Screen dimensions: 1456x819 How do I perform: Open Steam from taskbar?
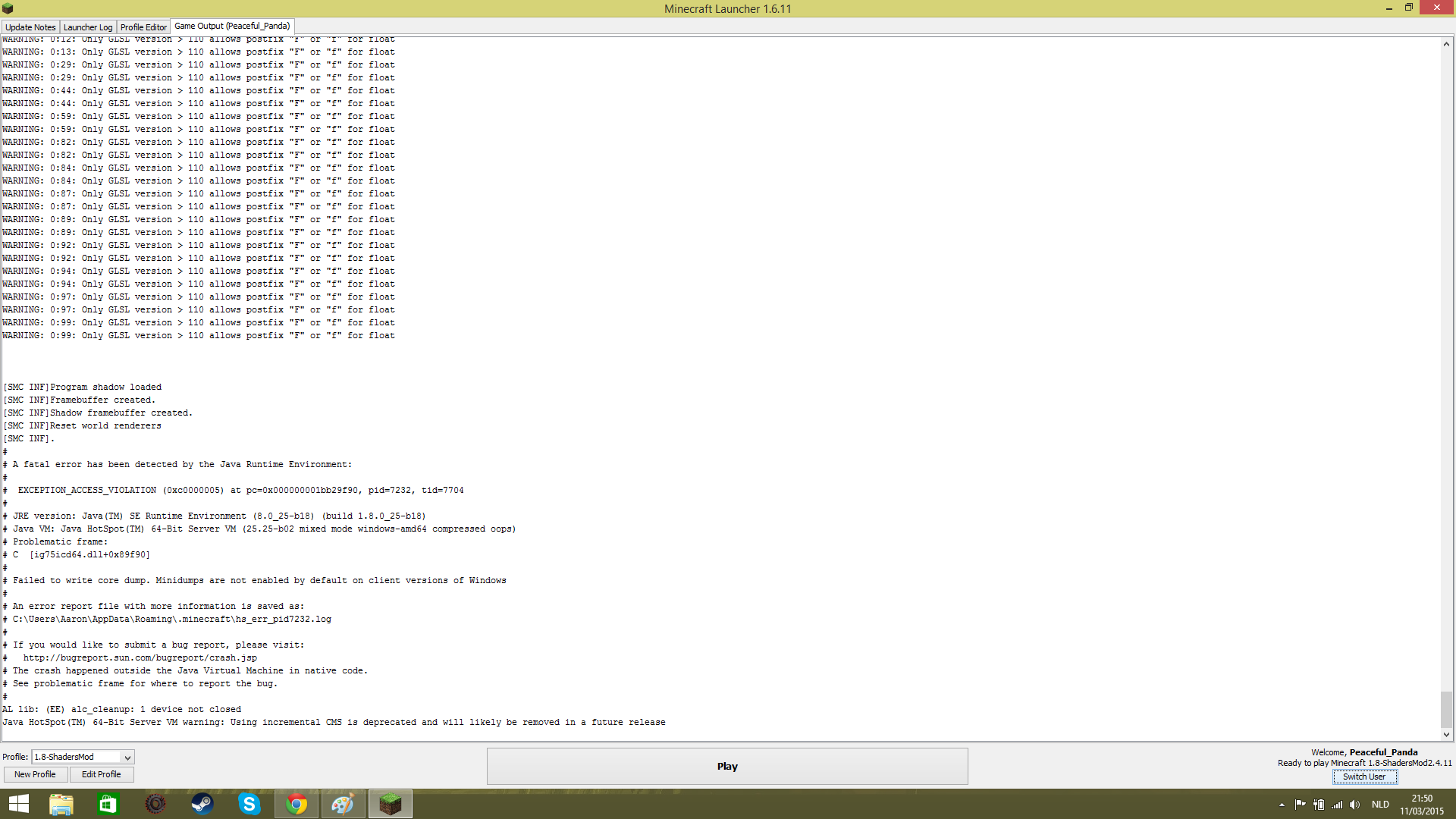202,804
